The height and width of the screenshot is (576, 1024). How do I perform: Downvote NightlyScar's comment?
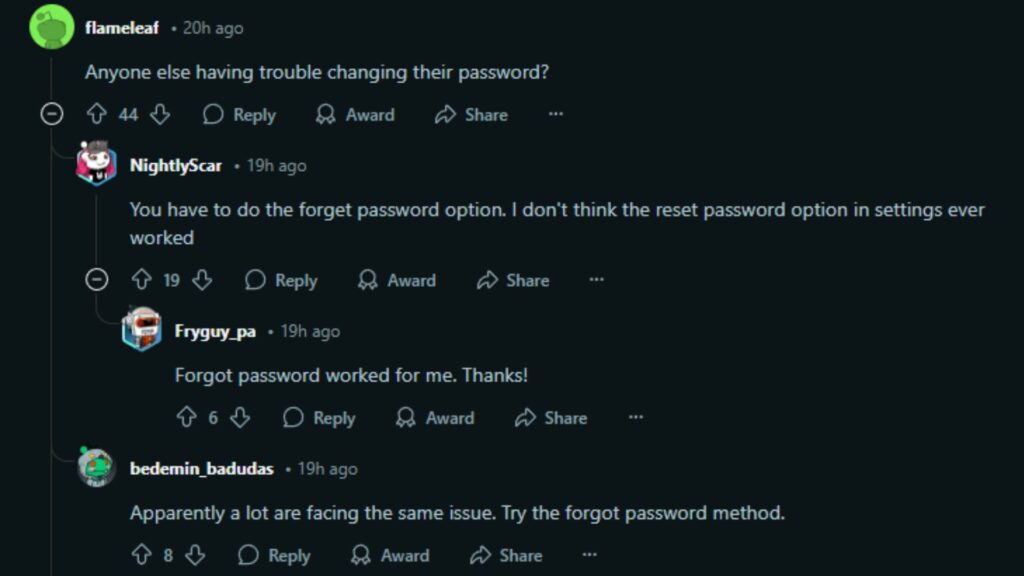click(x=201, y=281)
